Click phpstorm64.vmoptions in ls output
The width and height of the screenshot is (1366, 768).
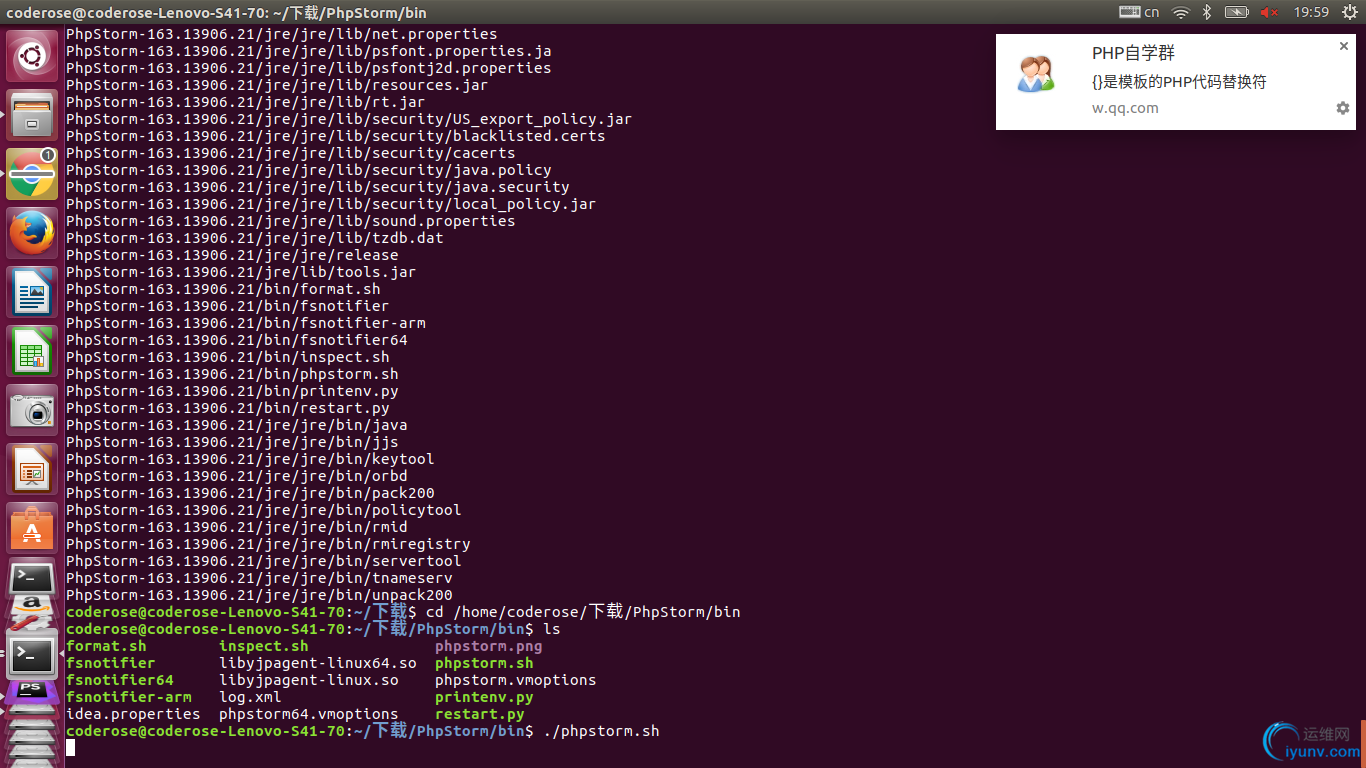(x=309, y=714)
